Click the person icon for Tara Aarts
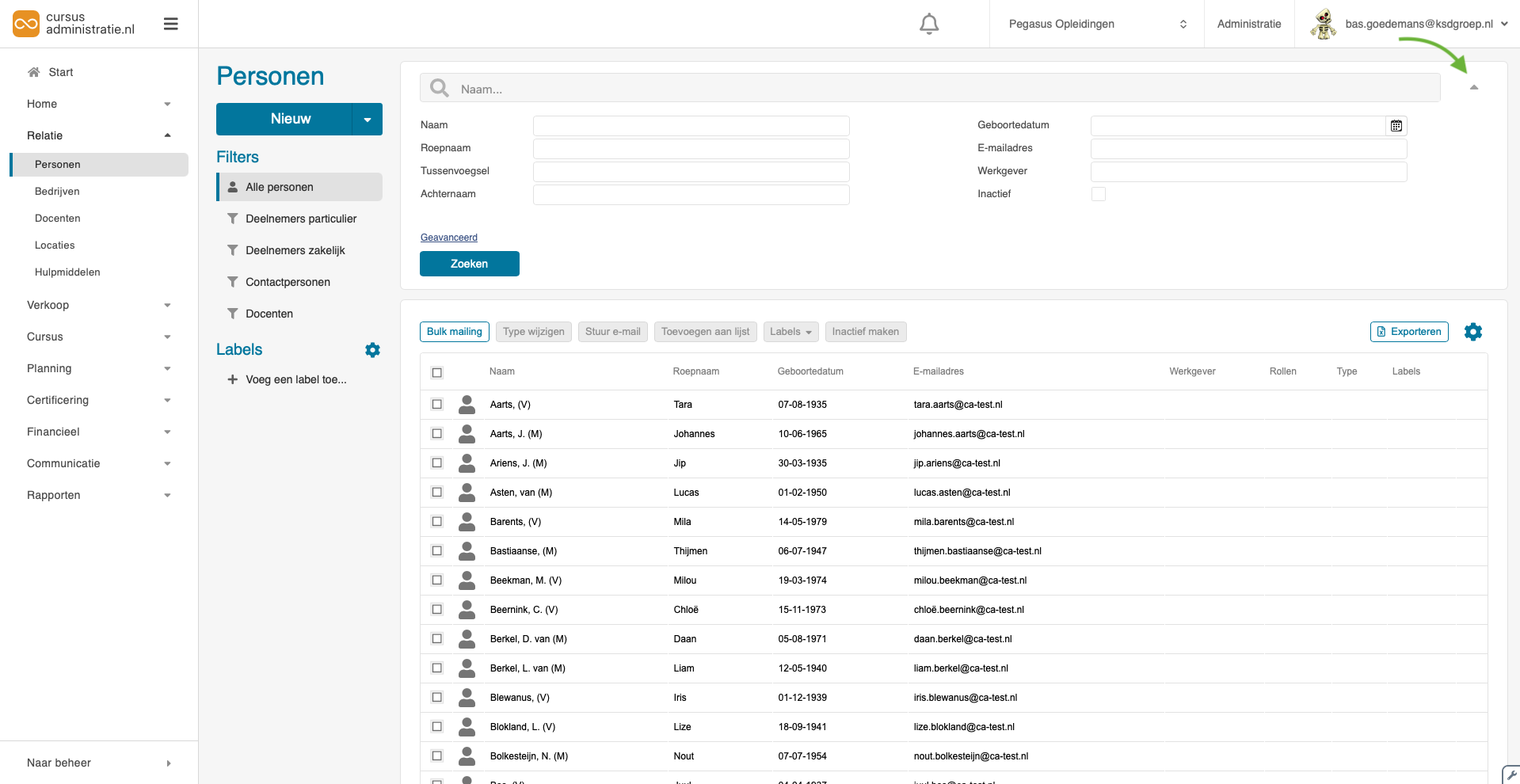The height and width of the screenshot is (784, 1520). (467, 405)
